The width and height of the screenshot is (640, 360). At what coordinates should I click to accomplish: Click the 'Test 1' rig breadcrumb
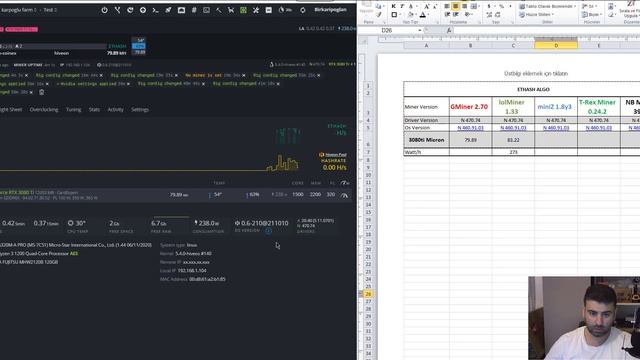pyautogui.click(x=50, y=9)
